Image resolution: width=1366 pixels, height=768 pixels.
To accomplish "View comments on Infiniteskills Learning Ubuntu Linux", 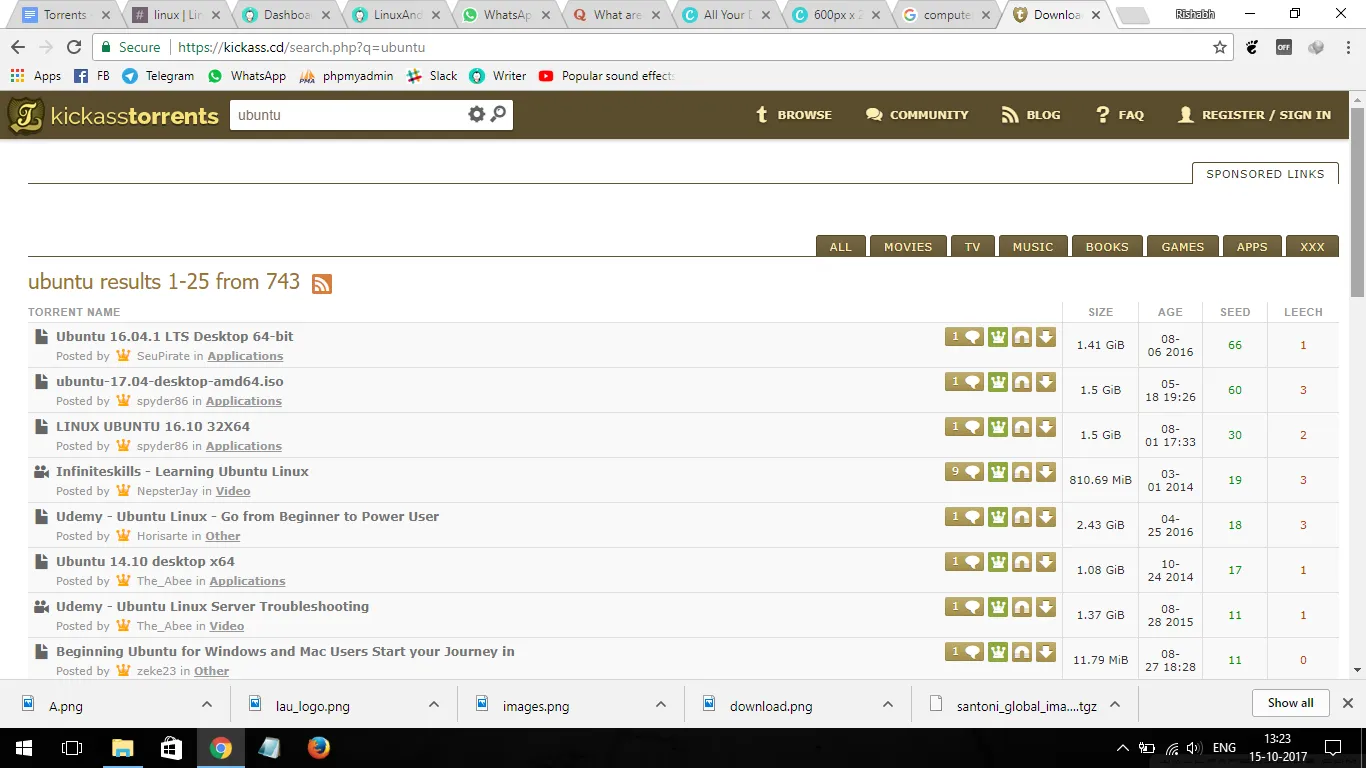I will click(x=963, y=471).
